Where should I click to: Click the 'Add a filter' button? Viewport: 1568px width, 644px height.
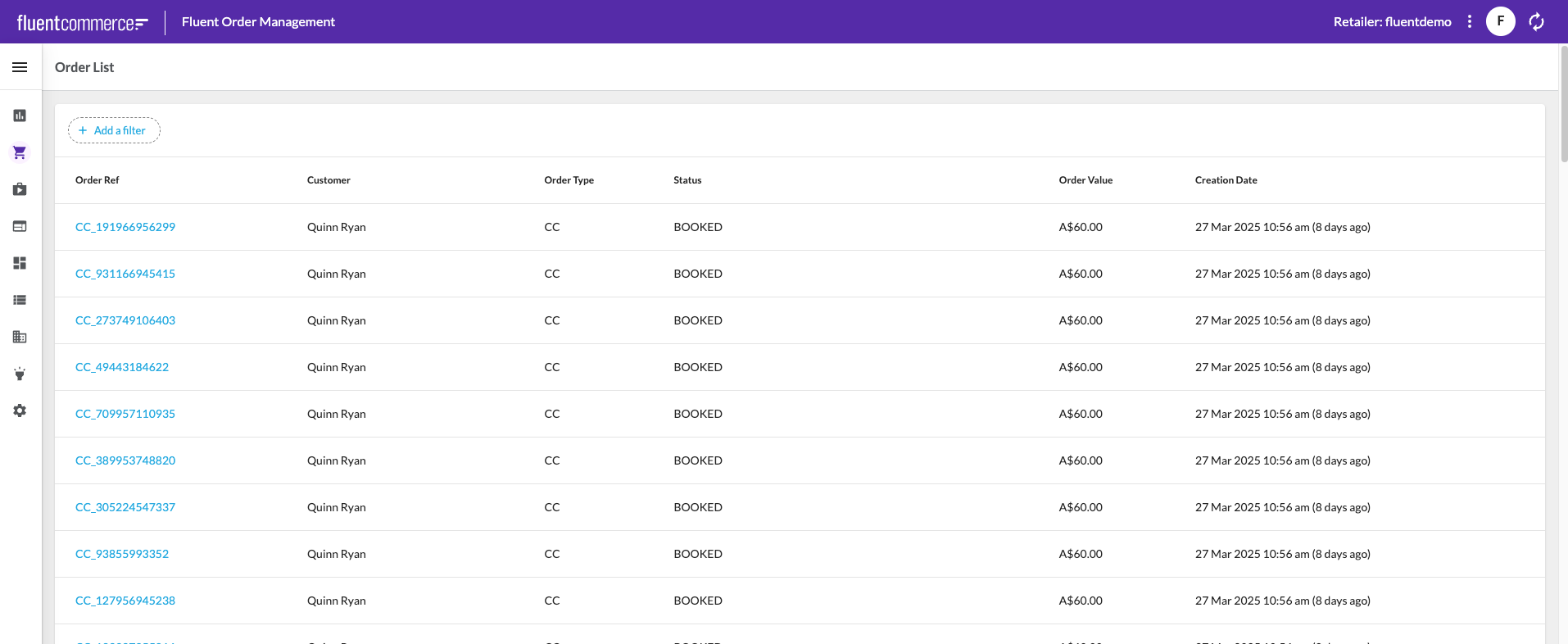pyautogui.click(x=114, y=130)
